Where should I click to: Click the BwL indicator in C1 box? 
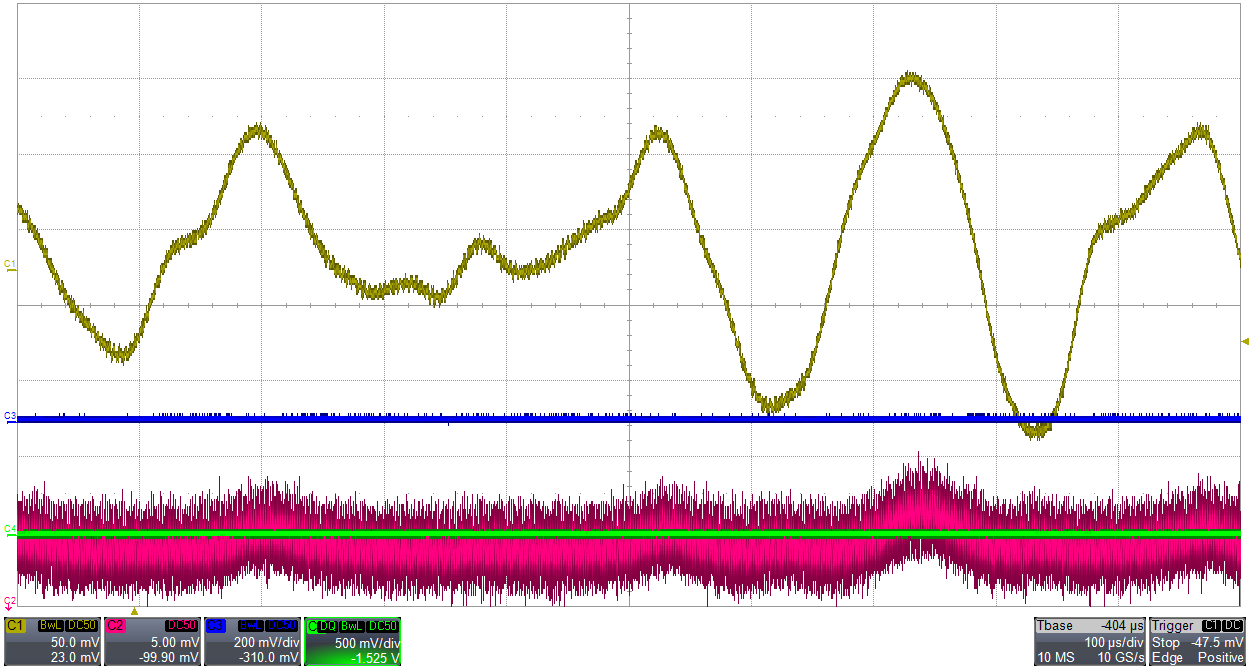pos(51,626)
